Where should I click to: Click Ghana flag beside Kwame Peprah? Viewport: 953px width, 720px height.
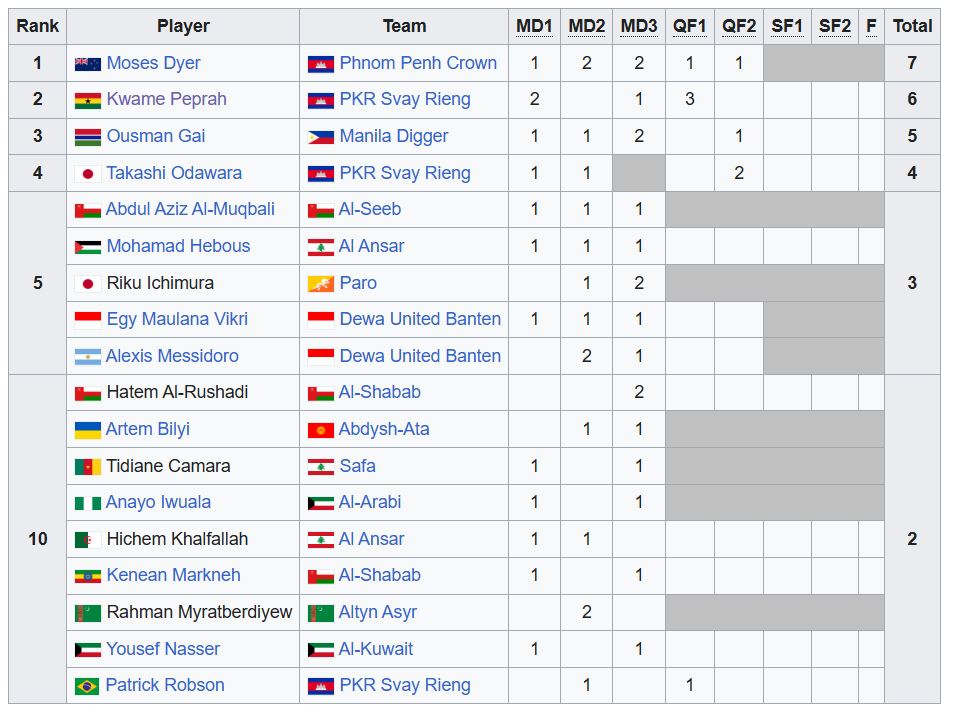[87, 100]
